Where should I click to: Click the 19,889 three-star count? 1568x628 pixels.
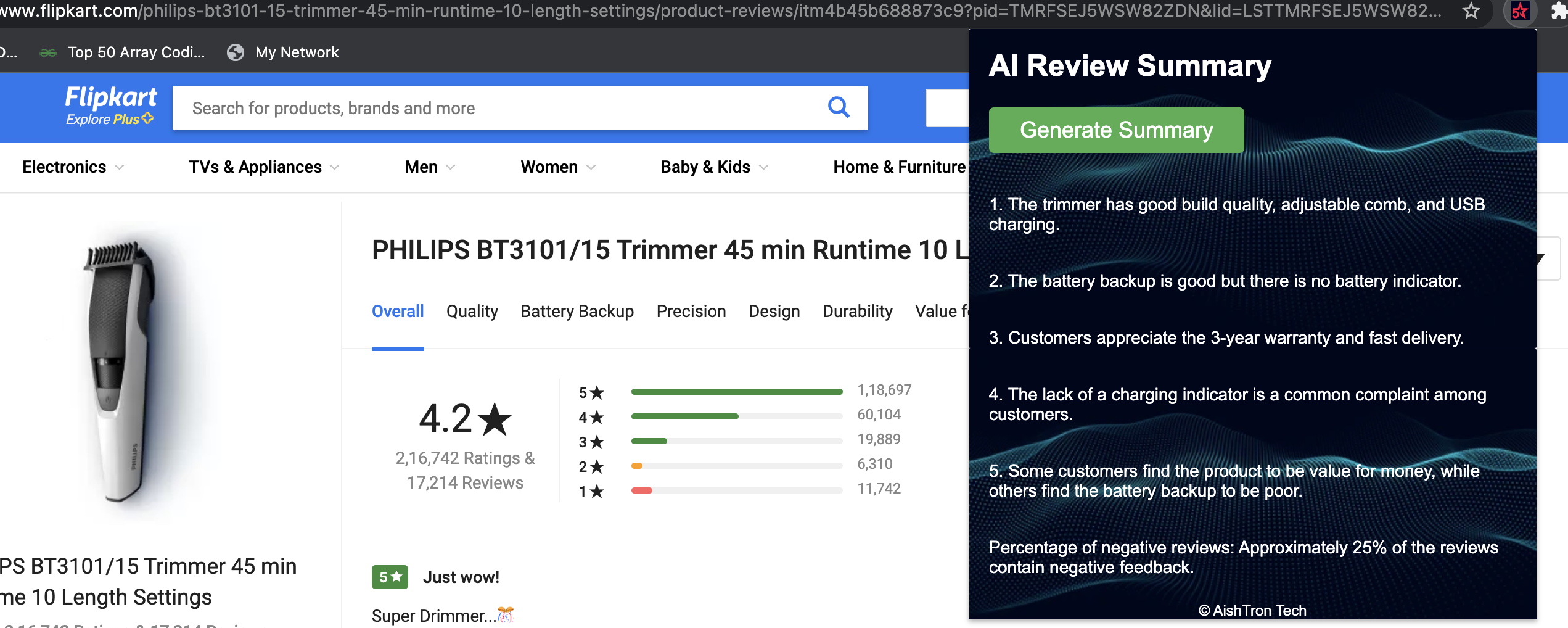pyautogui.click(x=879, y=439)
